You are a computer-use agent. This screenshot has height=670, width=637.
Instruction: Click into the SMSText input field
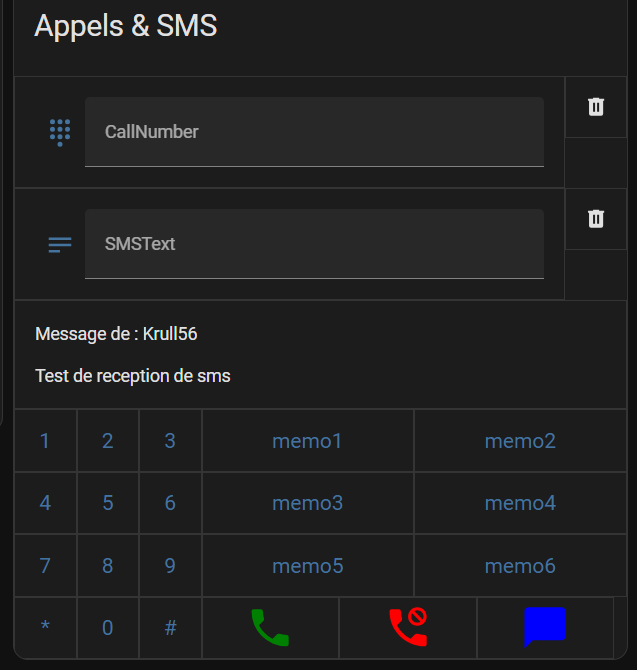[x=314, y=244]
